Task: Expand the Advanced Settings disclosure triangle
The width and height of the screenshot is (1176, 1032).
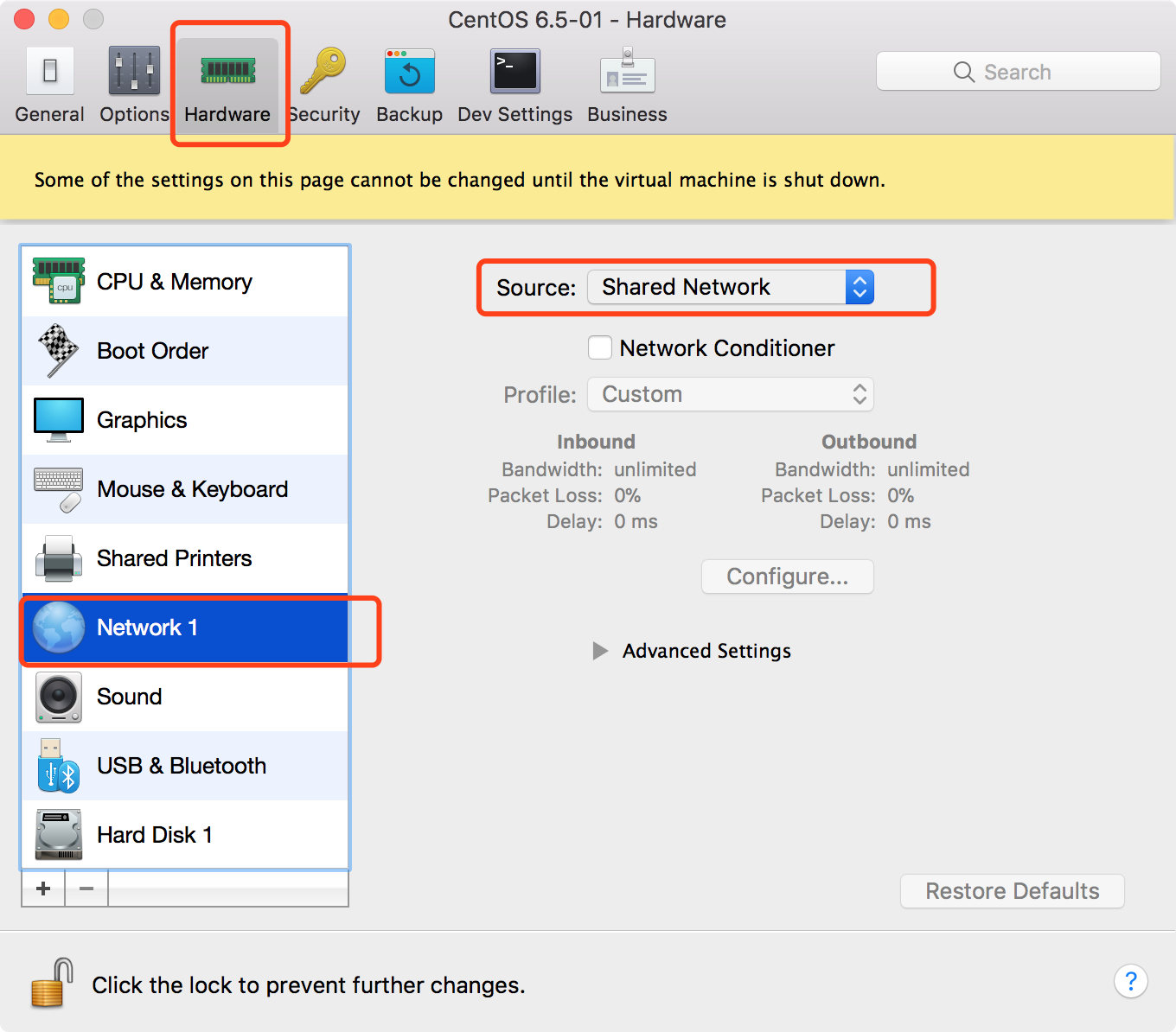Action: (600, 651)
